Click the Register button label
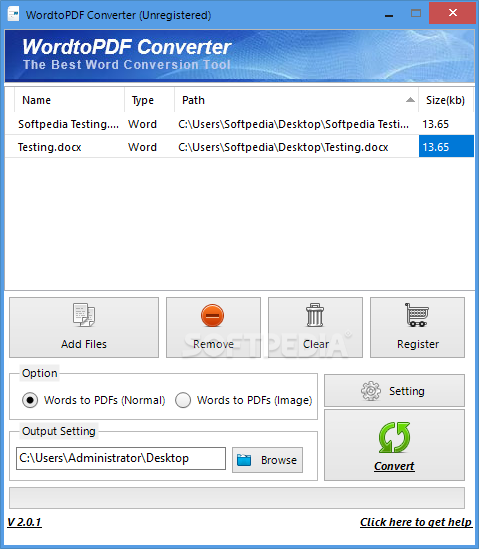The width and height of the screenshot is (479, 549). coord(418,344)
